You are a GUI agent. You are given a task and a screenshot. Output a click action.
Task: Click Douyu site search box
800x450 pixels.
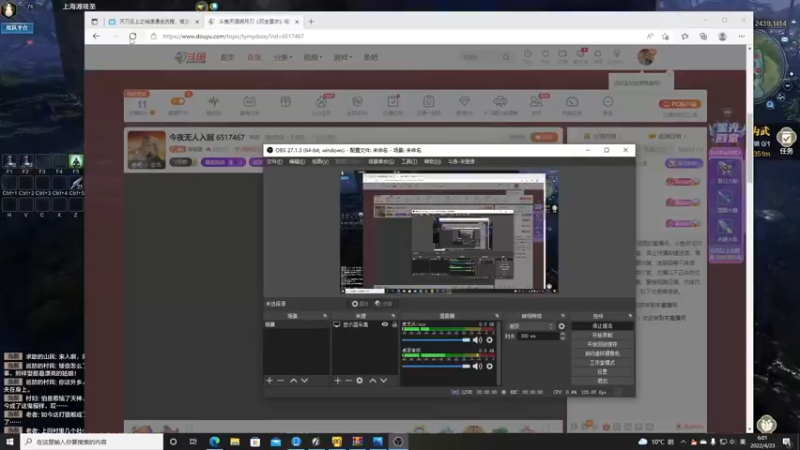point(485,57)
